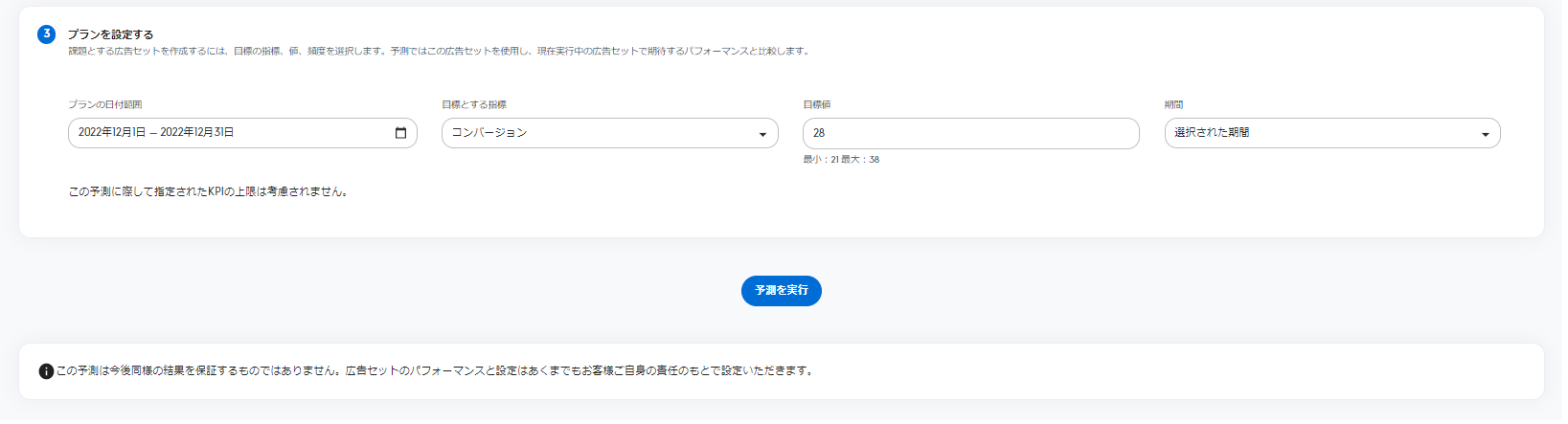The image size is (1568, 424).
Task: Click the 期間 label above period dropdown
Action: tap(1174, 105)
